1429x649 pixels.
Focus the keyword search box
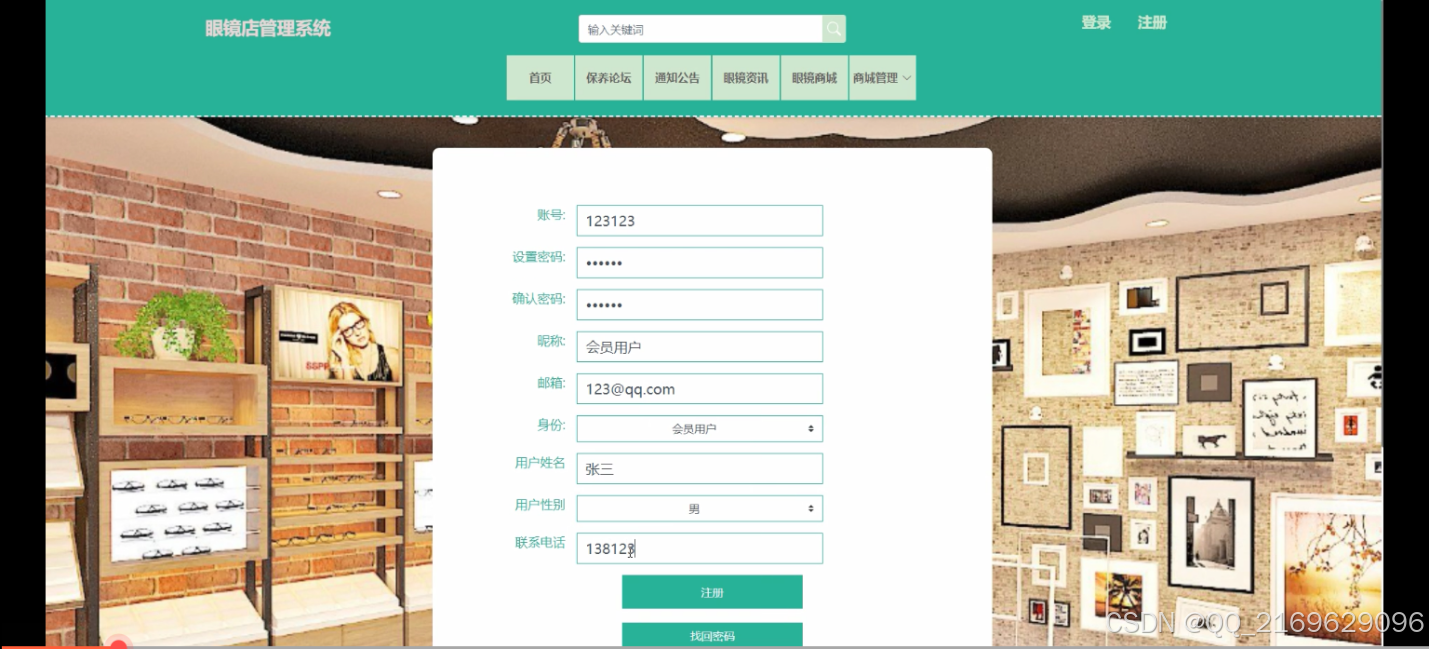click(x=700, y=29)
